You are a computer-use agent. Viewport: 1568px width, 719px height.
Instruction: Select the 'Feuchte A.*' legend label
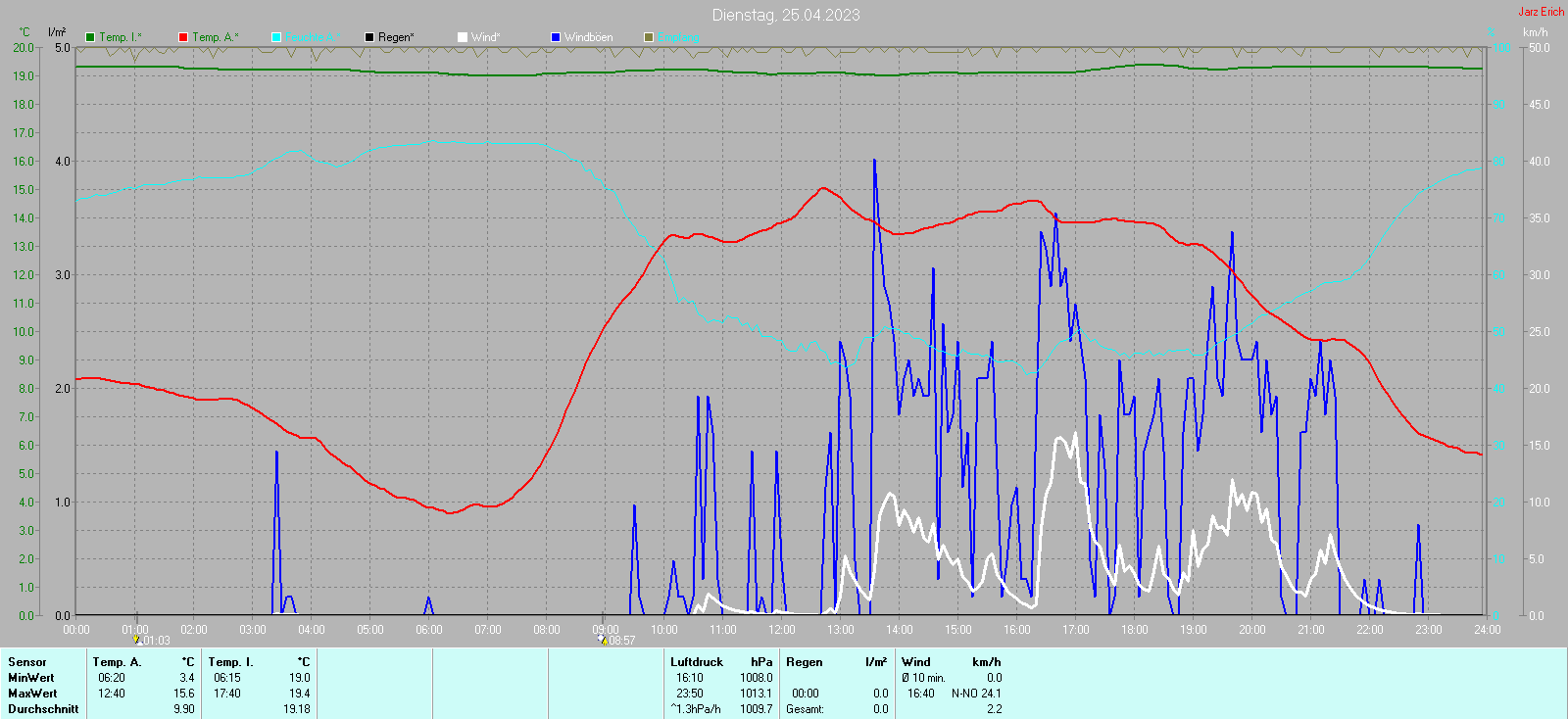tap(314, 37)
